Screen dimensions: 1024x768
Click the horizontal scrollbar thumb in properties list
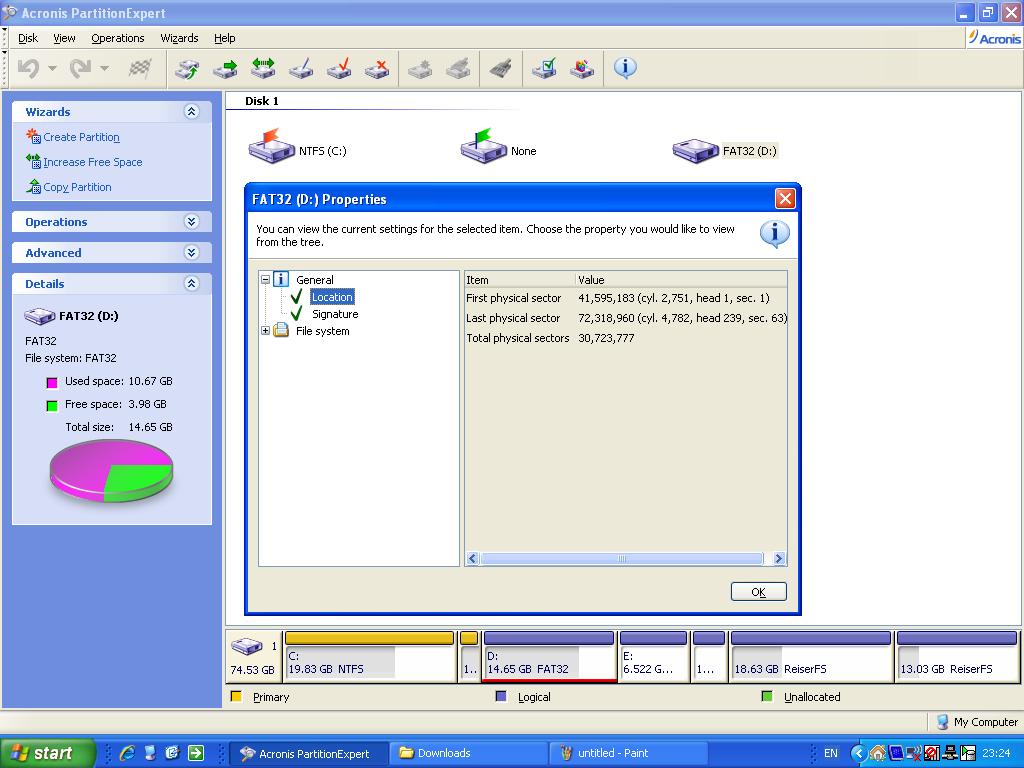coord(622,559)
